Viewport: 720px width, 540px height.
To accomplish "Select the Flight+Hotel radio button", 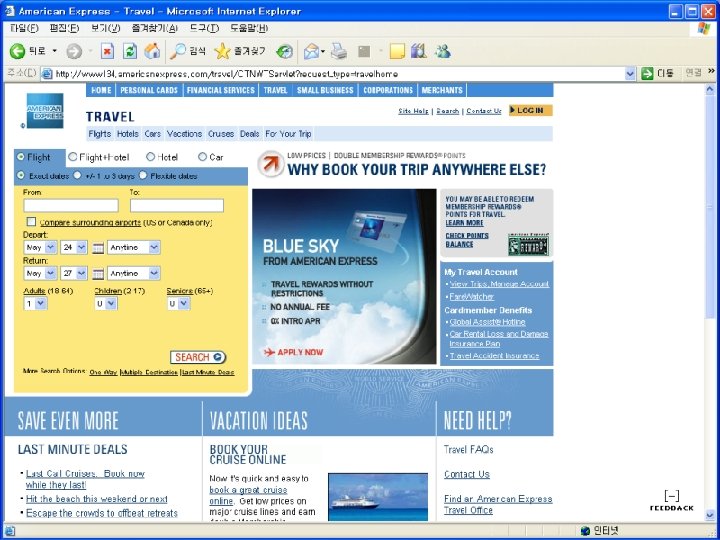I will pyautogui.click(x=73, y=157).
